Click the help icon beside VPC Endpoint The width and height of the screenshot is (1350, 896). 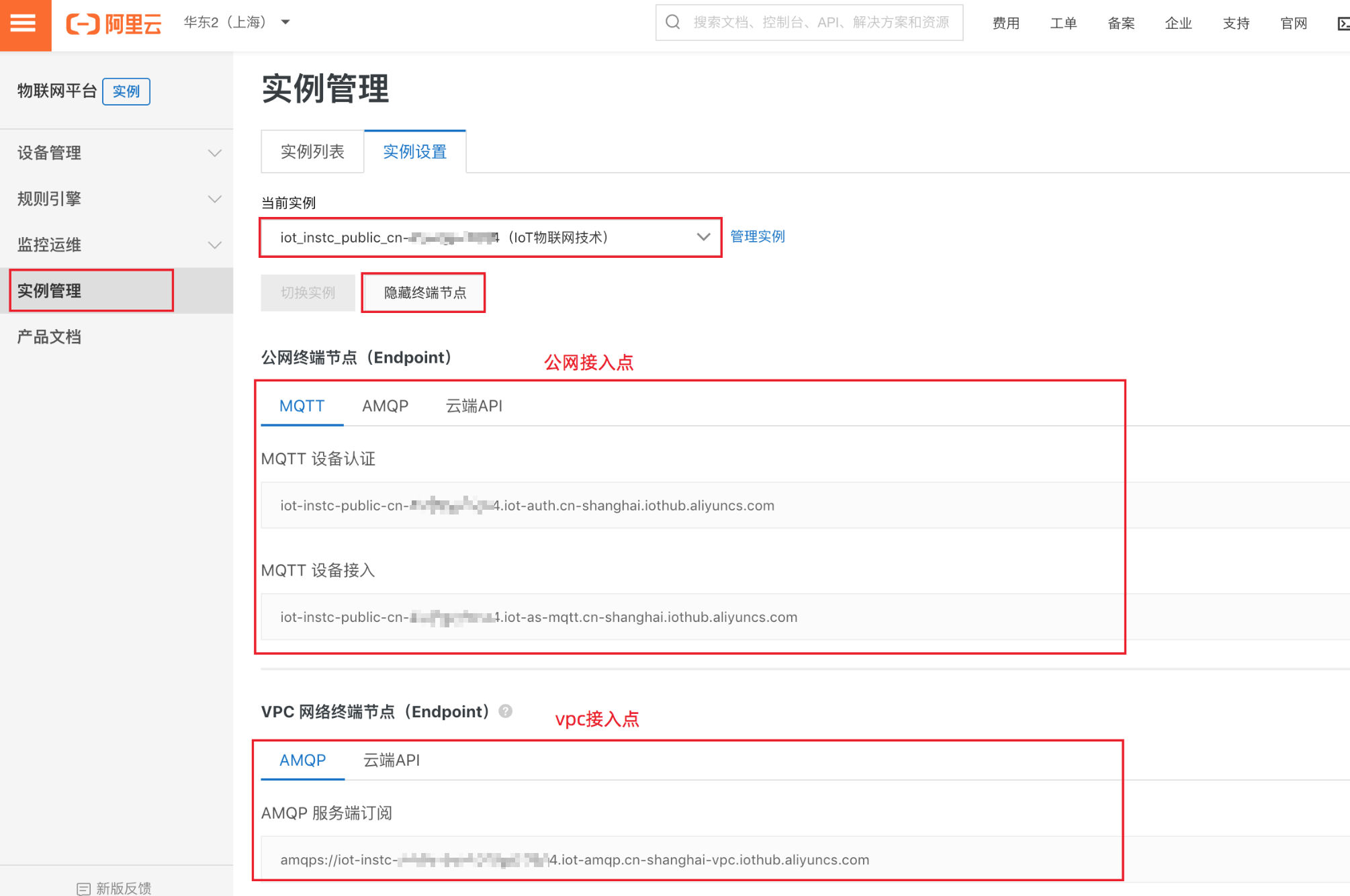506,711
